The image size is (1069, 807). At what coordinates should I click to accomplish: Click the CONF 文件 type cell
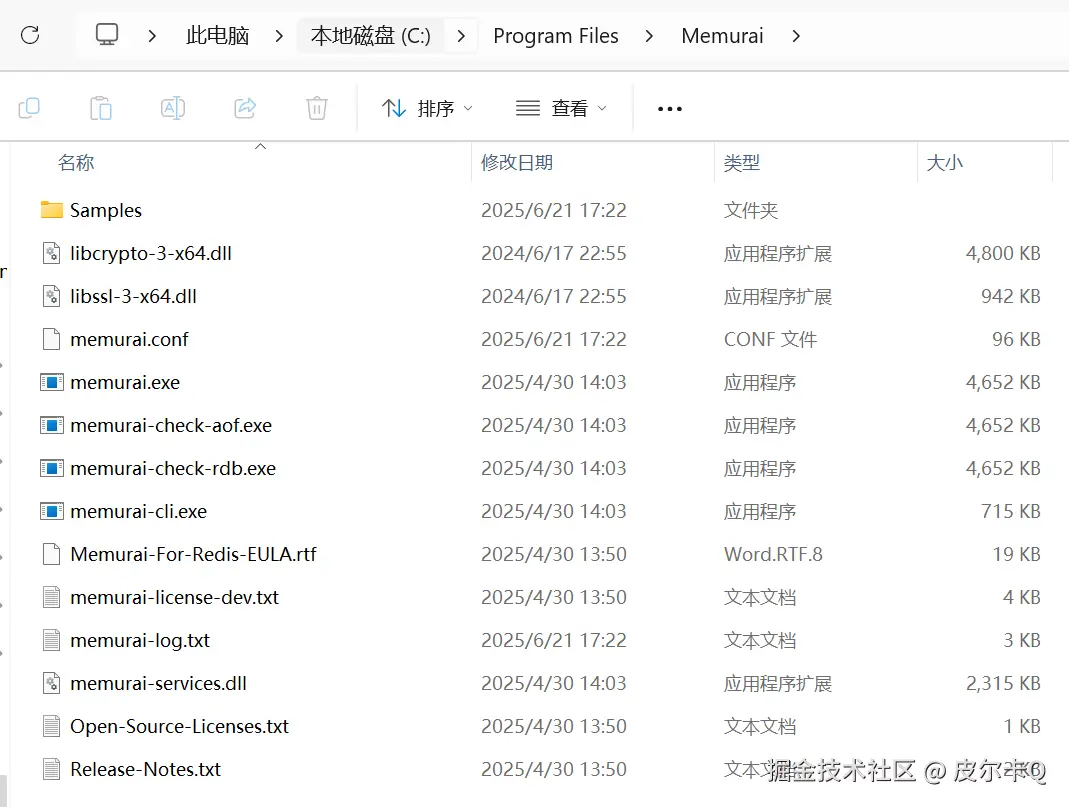pyautogui.click(x=770, y=339)
